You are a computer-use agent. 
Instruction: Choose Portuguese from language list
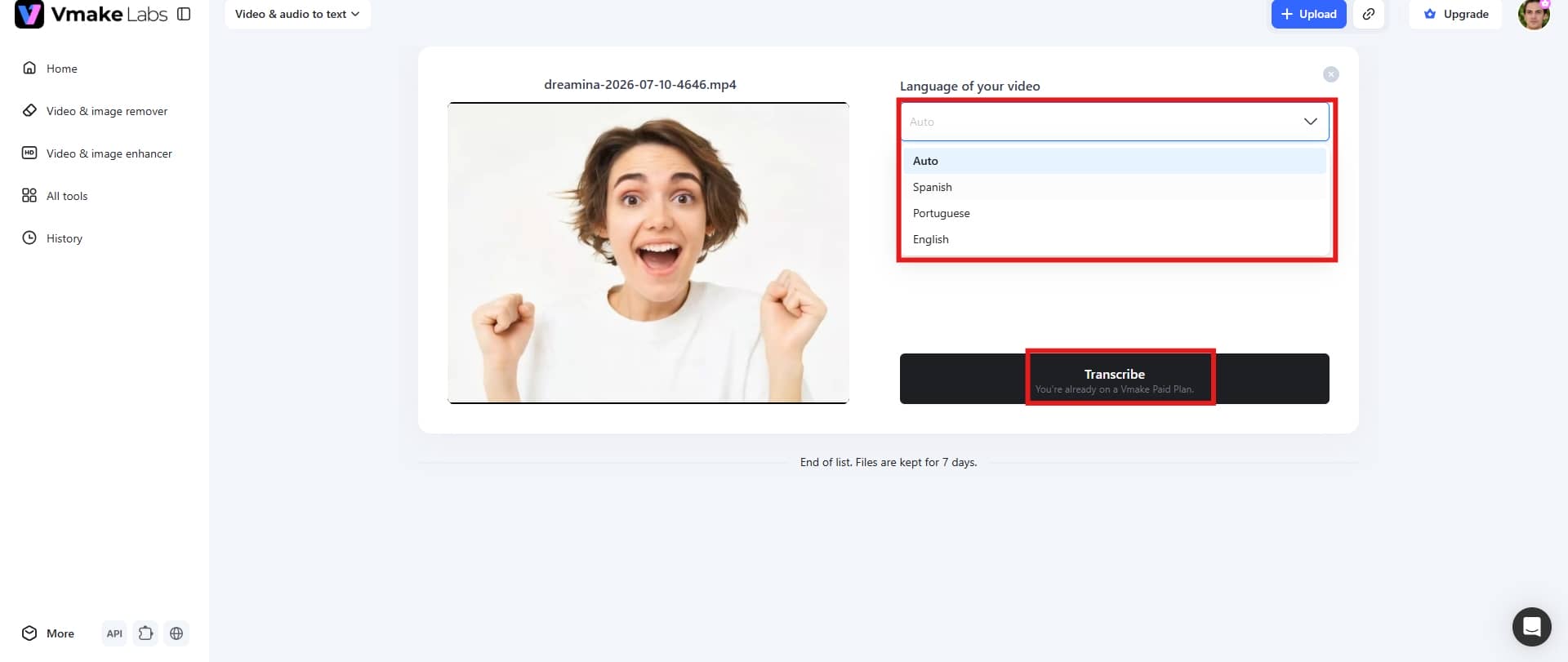(1115, 213)
